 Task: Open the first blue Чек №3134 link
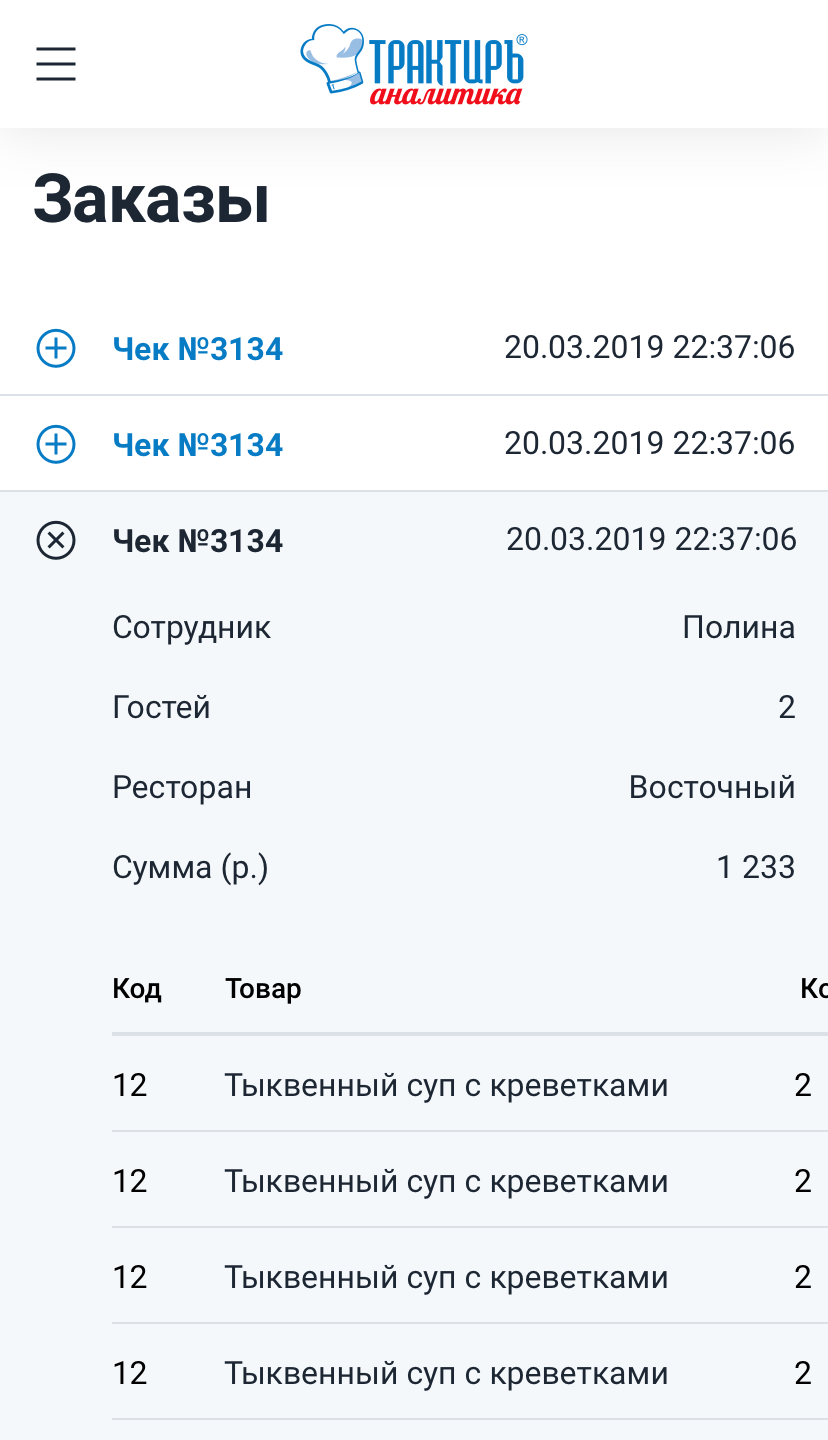pyautogui.click(x=198, y=349)
